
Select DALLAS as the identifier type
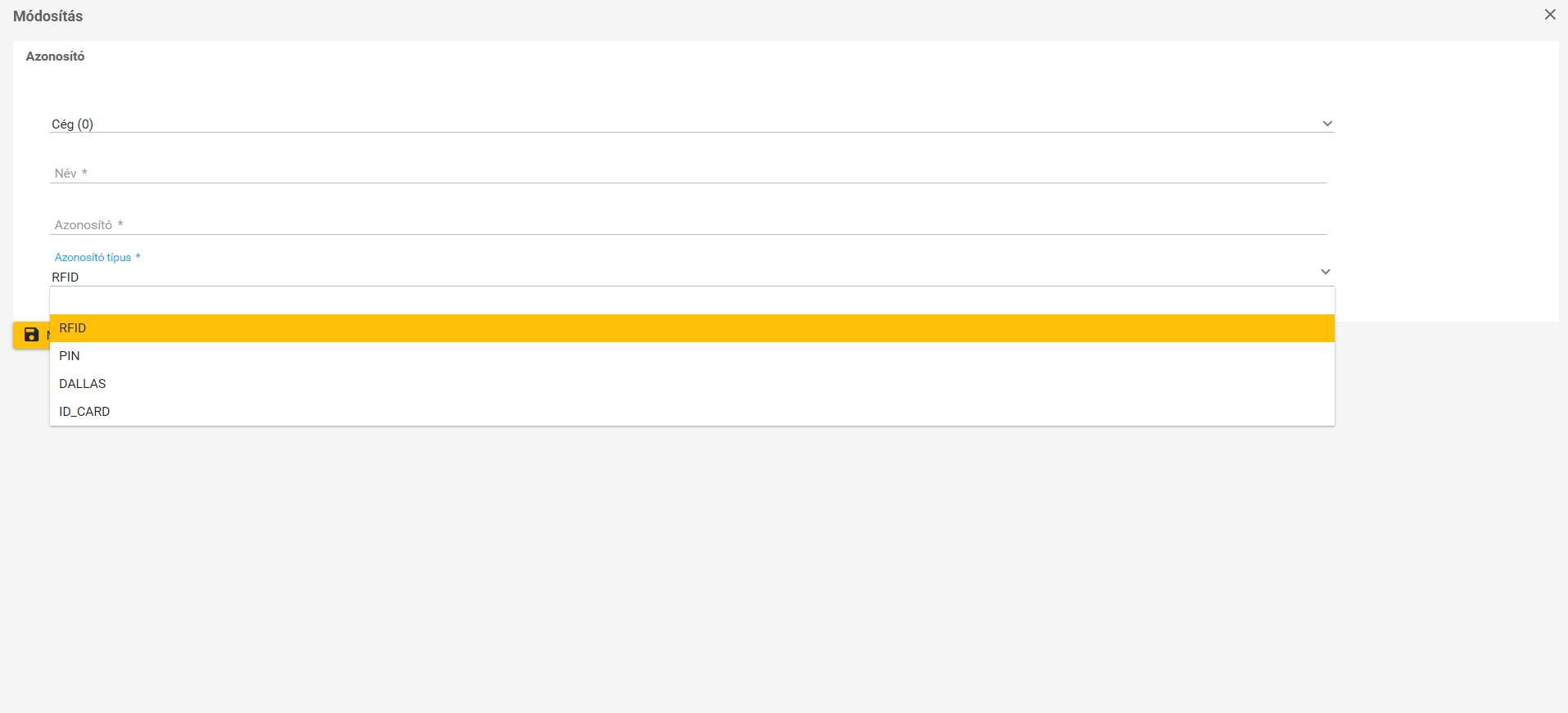[x=692, y=384]
